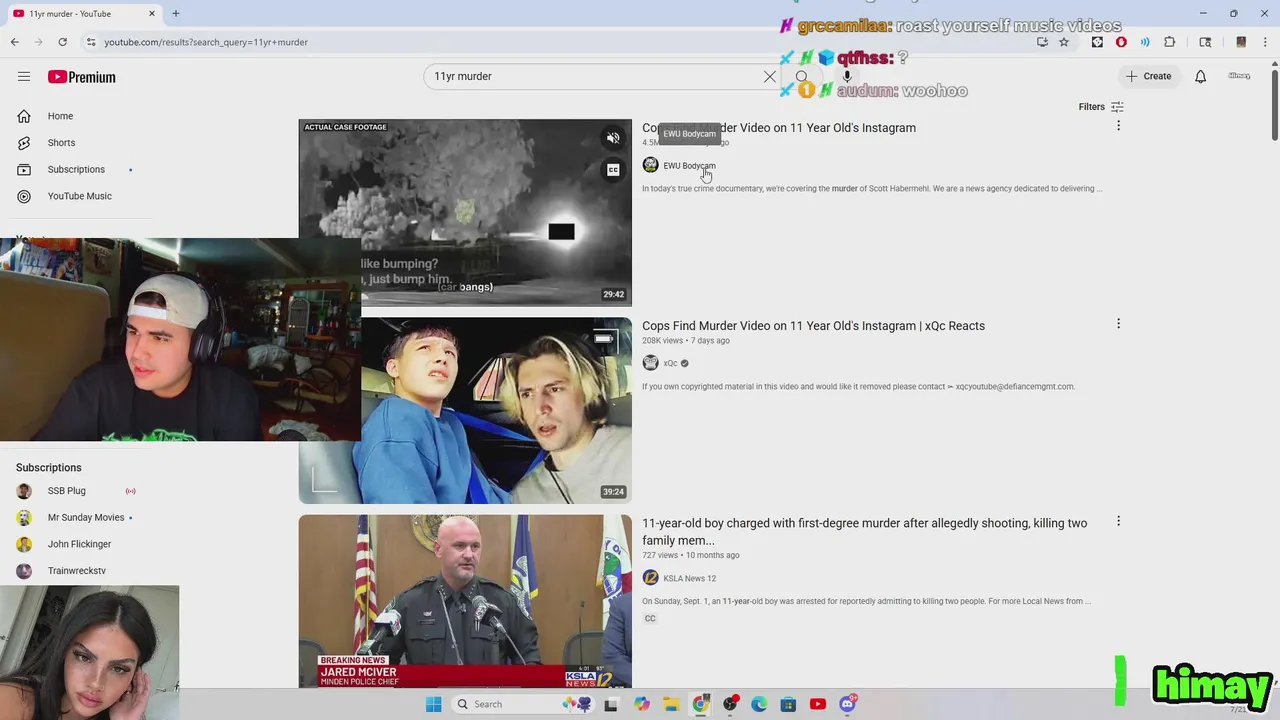Open the KSLA News 12 channel avatar
This screenshot has height=720, width=1280.
click(x=650, y=578)
